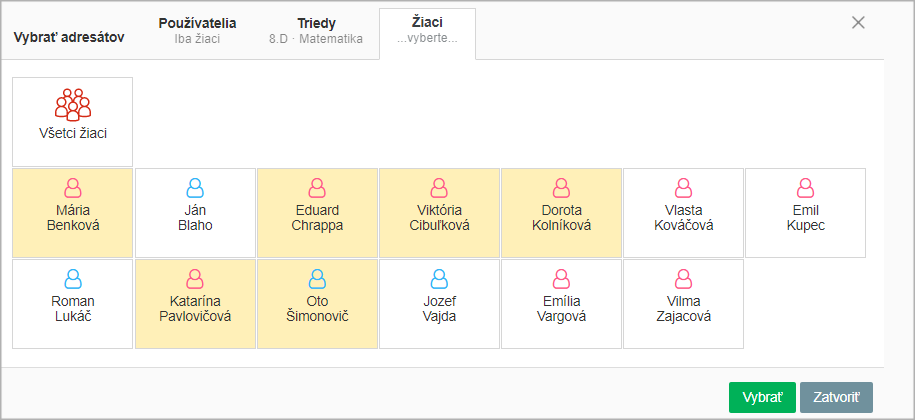Click Ján Blaho's blue person icon
The image size is (915, 420).
tap(195, 188)
